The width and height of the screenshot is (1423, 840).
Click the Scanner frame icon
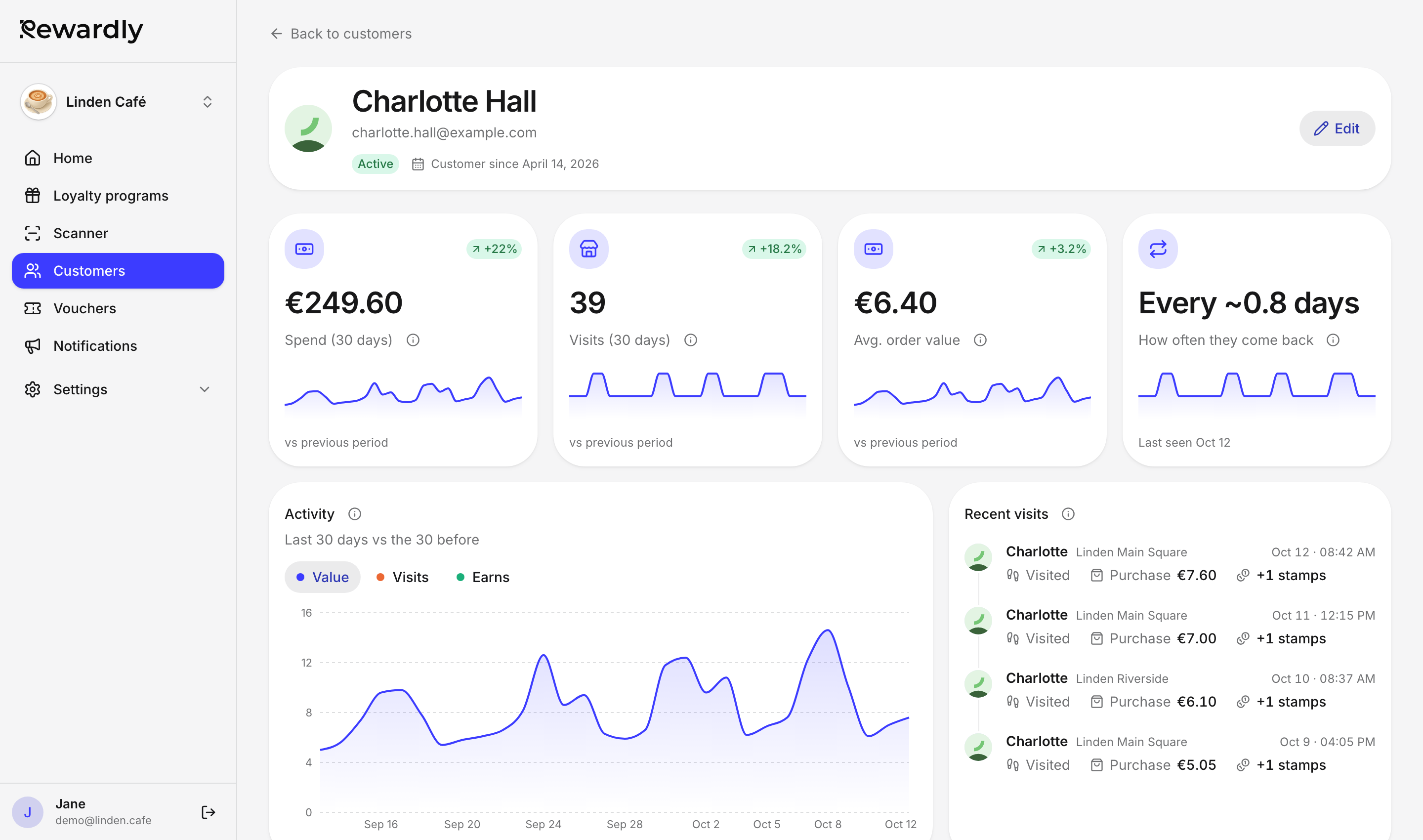click(x=33, y=233)
